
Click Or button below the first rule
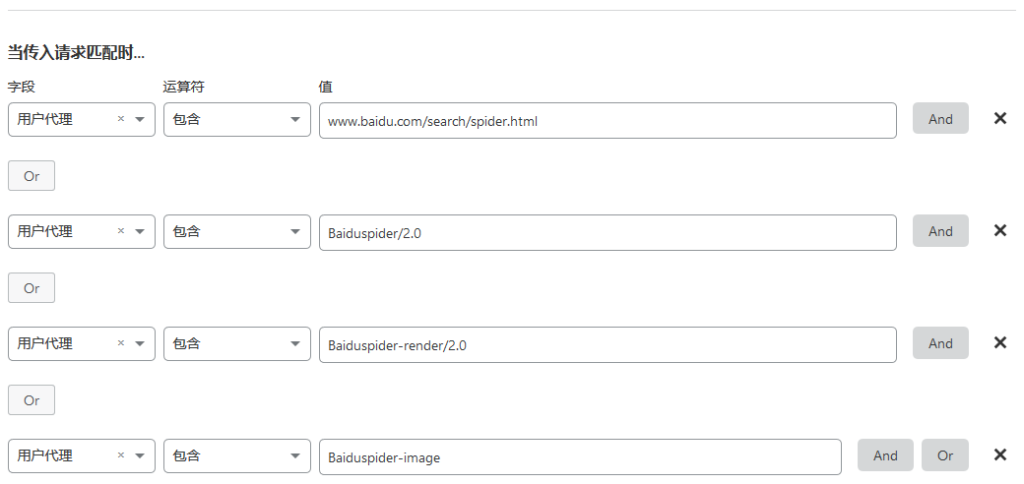(x=31, y=176)
